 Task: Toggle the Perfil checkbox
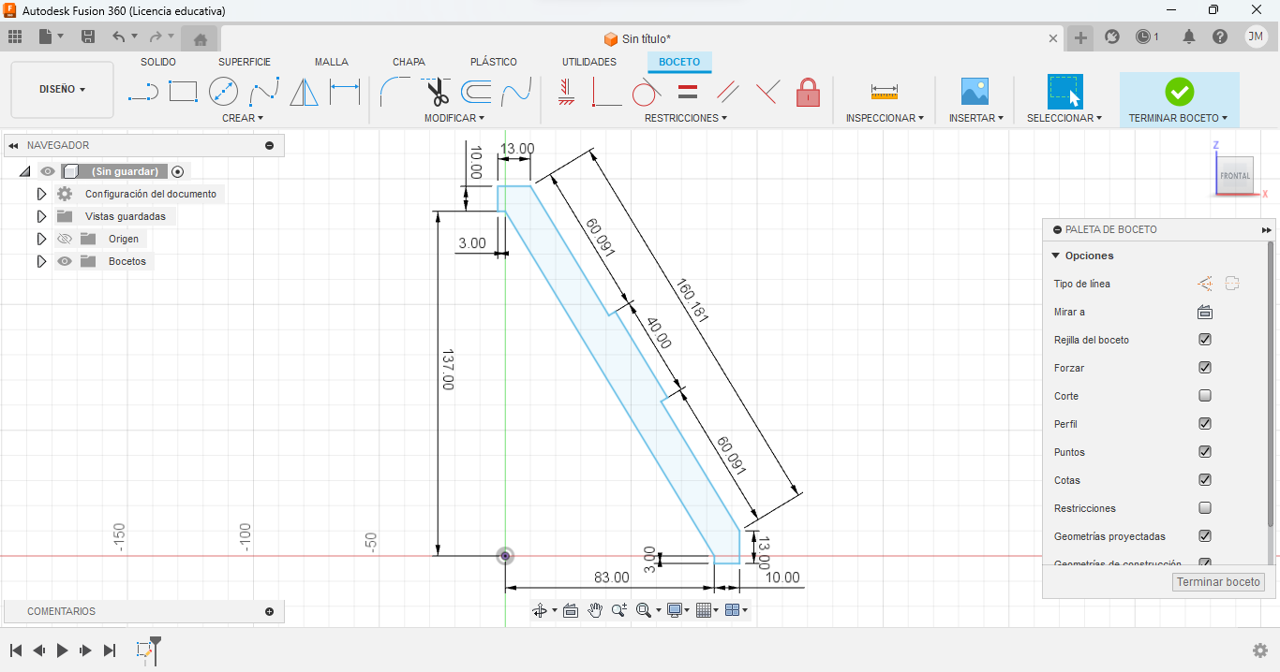point(1205,424)
